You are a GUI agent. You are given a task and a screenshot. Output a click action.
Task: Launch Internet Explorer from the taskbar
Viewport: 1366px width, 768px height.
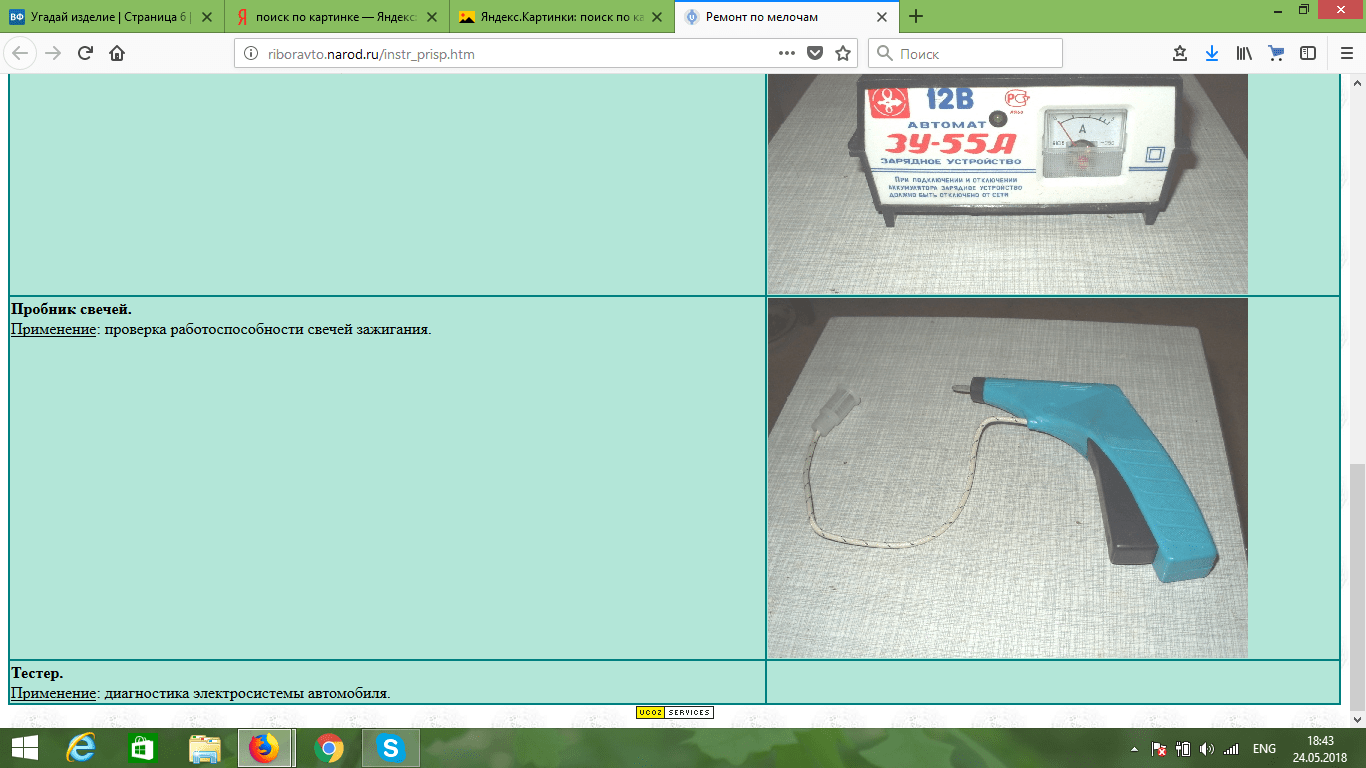[80, 748]
